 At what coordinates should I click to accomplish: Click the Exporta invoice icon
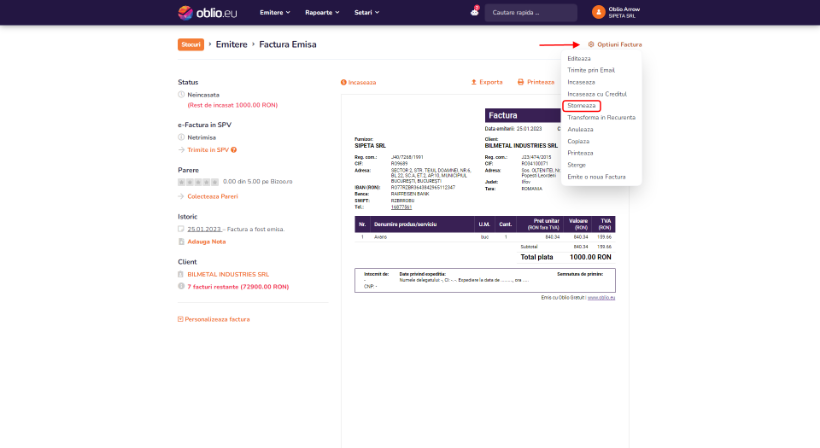(474, 82)
